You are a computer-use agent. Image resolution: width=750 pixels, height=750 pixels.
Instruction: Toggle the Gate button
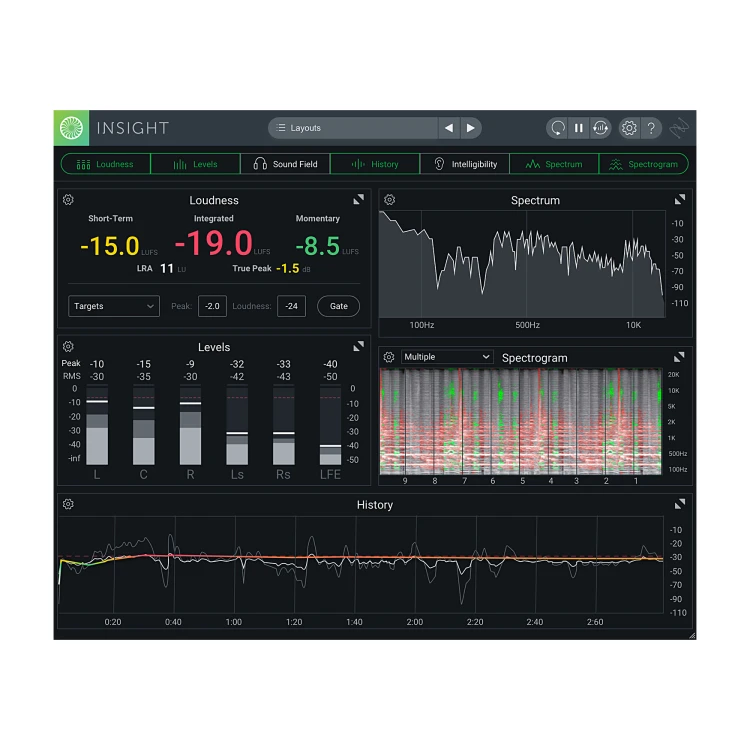click(339, 306)
